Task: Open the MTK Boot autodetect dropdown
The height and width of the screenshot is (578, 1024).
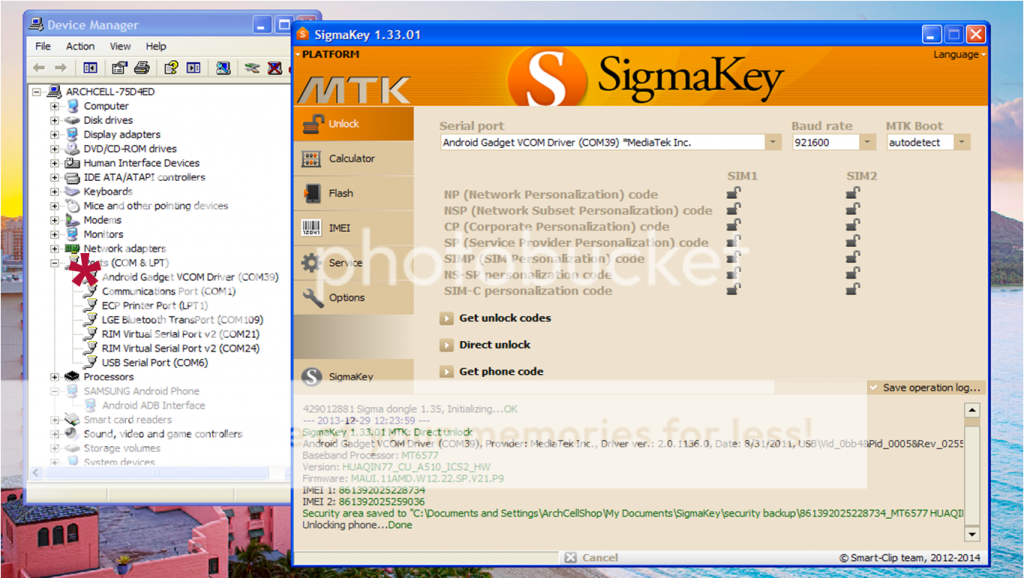Action: pos(962,143)
